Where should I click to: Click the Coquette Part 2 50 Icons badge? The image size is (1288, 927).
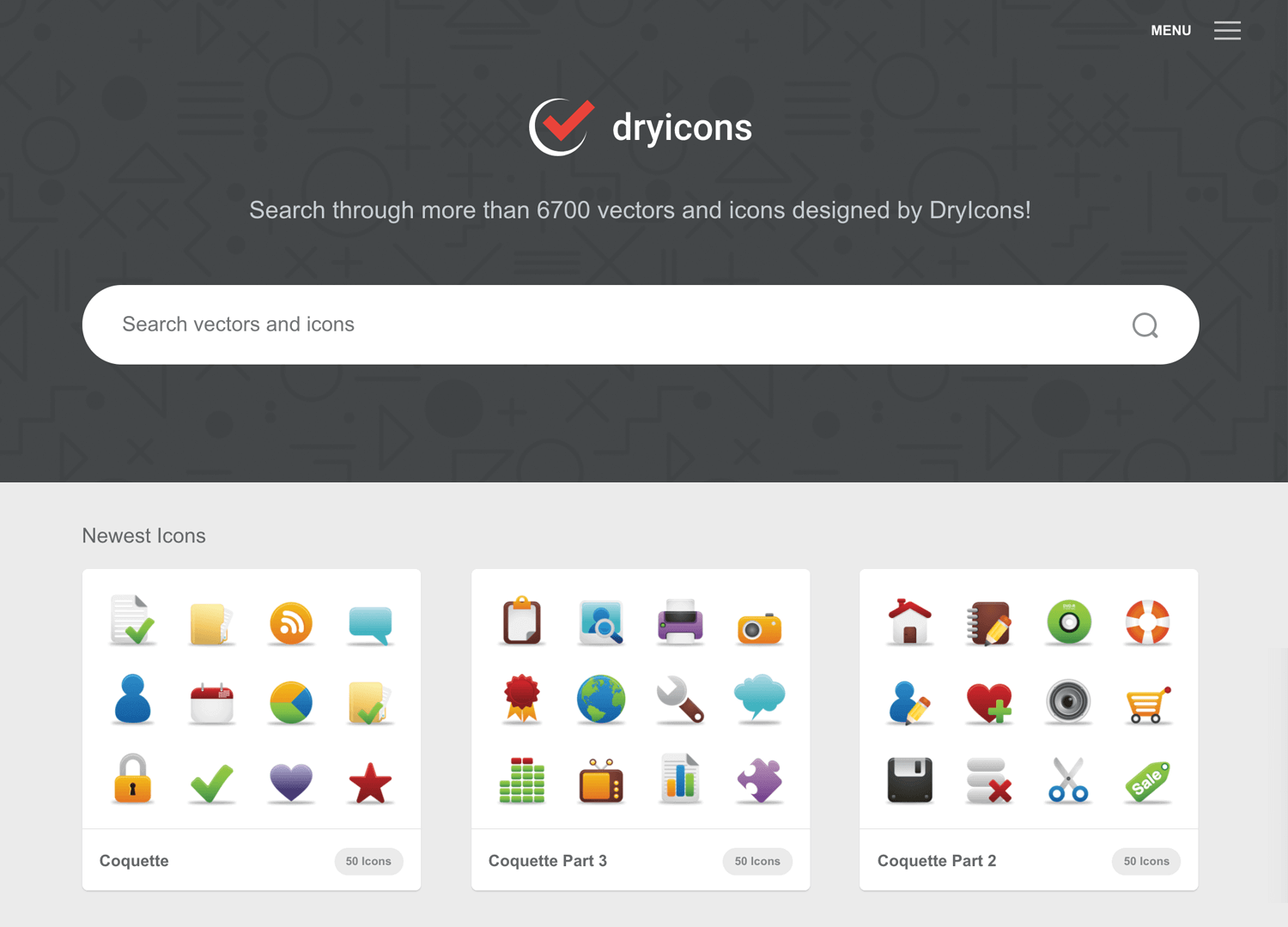(x=1146, y=861)
